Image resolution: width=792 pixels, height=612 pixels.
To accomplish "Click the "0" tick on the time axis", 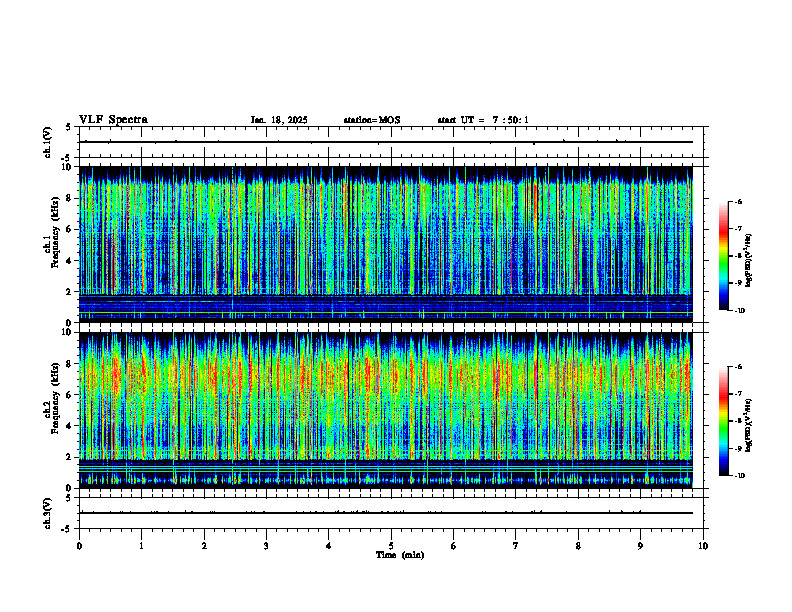I will (x=79, y=546).
